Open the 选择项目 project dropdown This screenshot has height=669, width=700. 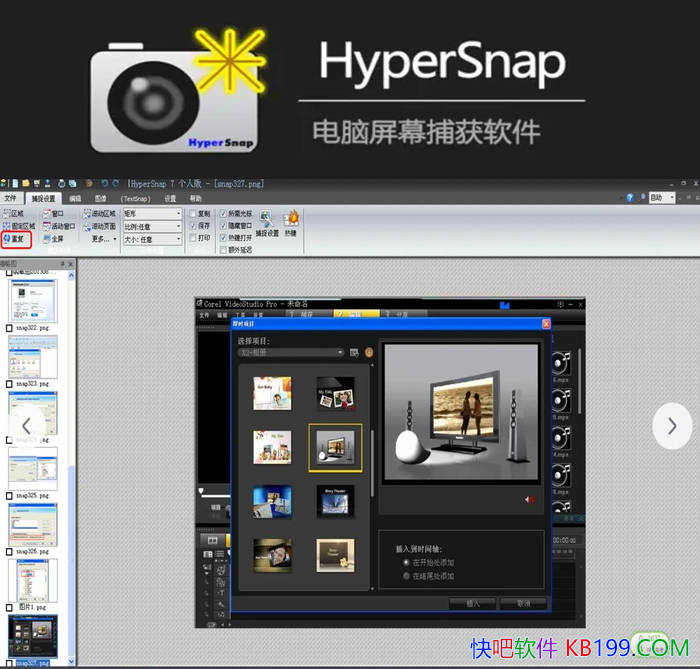point(291,353)
